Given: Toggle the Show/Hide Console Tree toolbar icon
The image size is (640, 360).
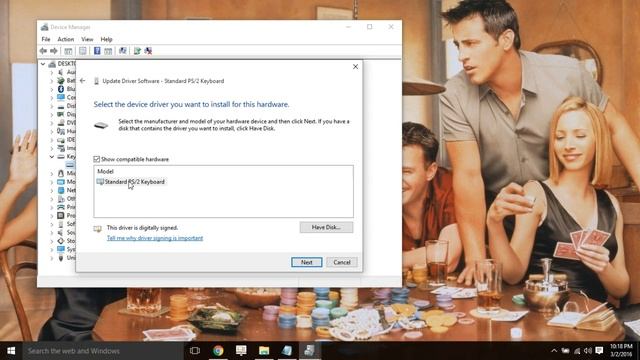Looking at the screenshot, I should [x=68, y=51].
